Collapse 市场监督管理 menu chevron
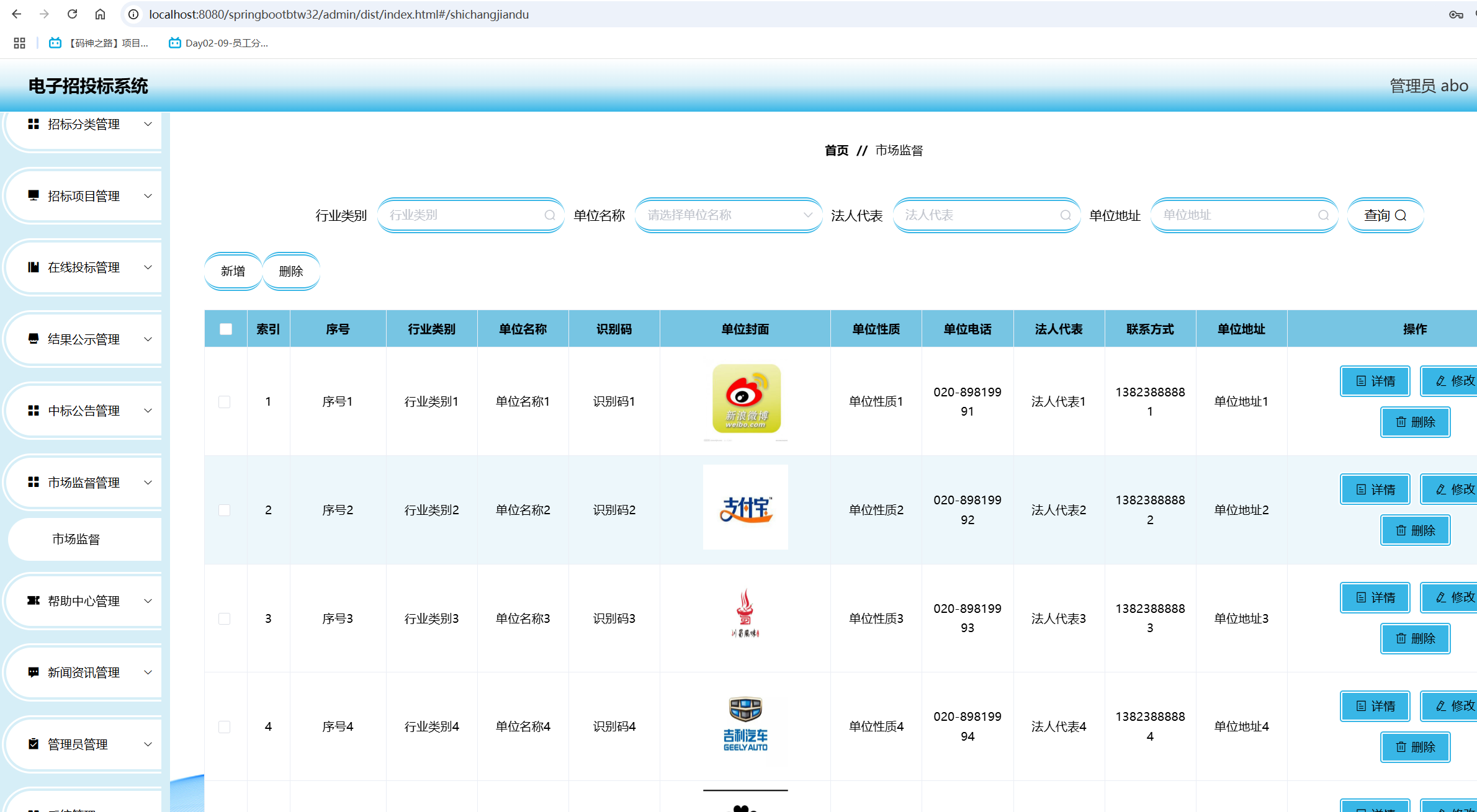This screenshot has width=1477, height=812. coord(148,482)
